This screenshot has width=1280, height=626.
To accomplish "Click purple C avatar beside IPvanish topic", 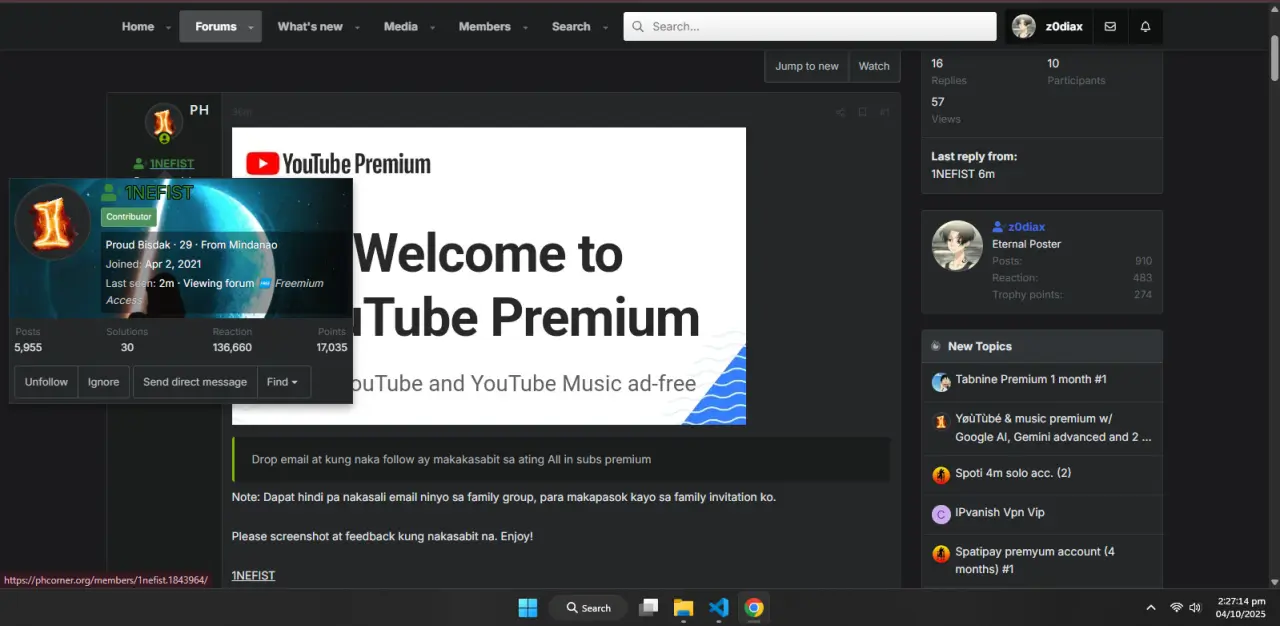I will pyautogui.click(x=940, y=514).
